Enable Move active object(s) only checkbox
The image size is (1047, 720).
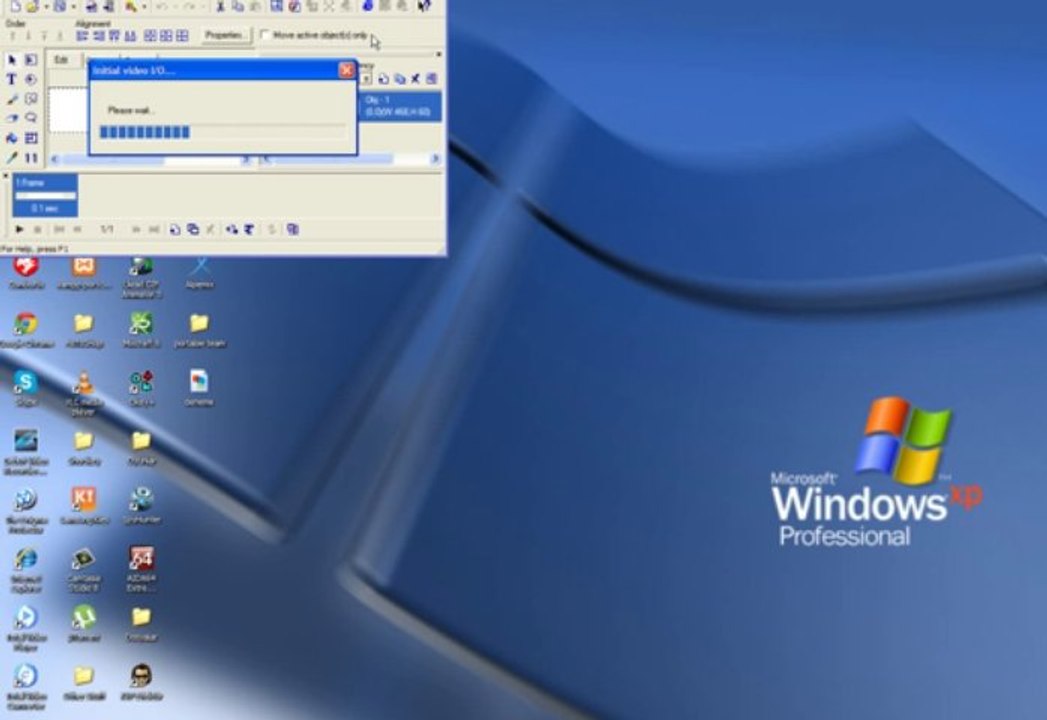[265, 35]
